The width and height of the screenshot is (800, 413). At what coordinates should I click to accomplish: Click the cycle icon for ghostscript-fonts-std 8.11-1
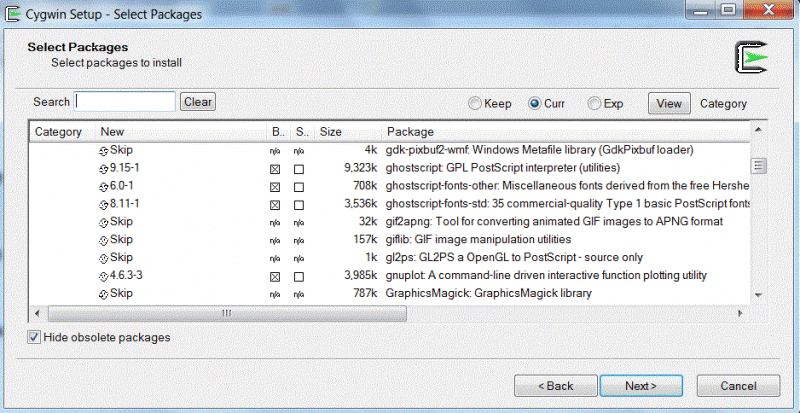[104, 205]
